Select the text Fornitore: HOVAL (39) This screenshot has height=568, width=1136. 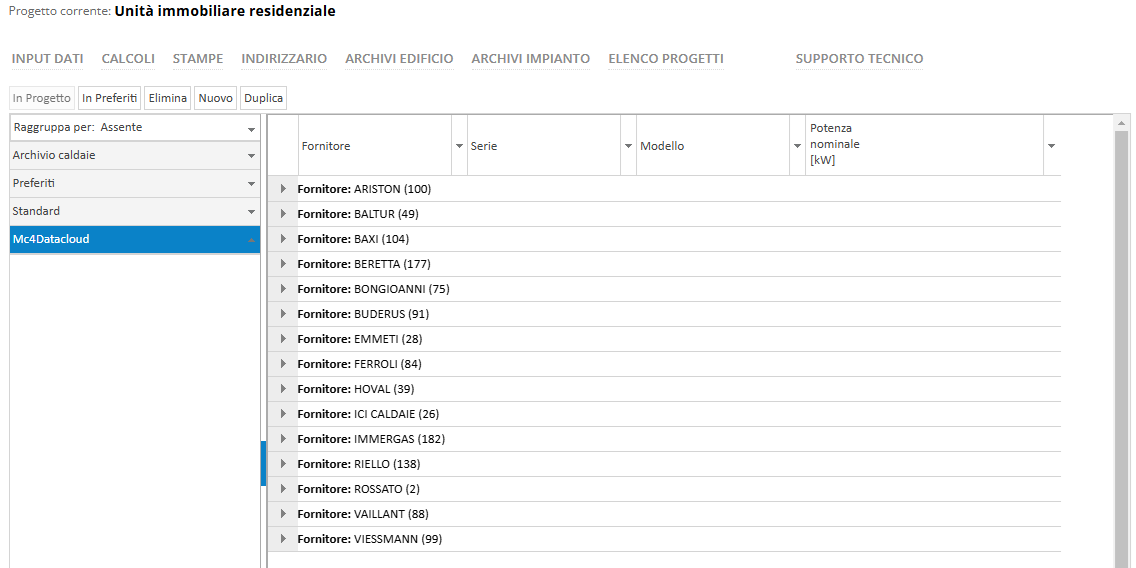356,389
